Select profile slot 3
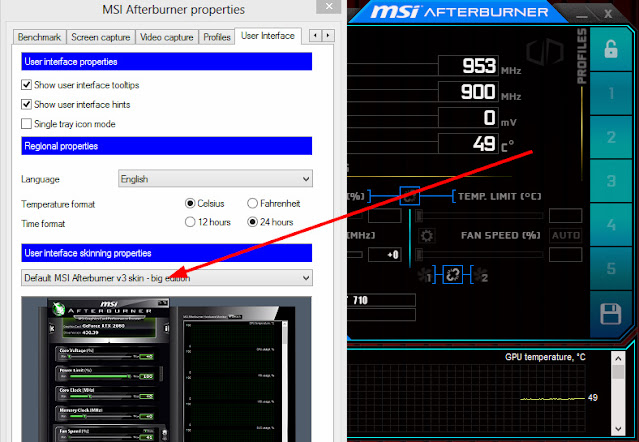 (611, 181)
